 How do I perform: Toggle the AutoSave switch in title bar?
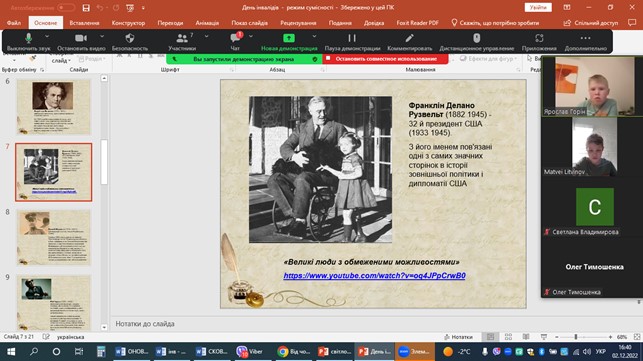[65, 8]
